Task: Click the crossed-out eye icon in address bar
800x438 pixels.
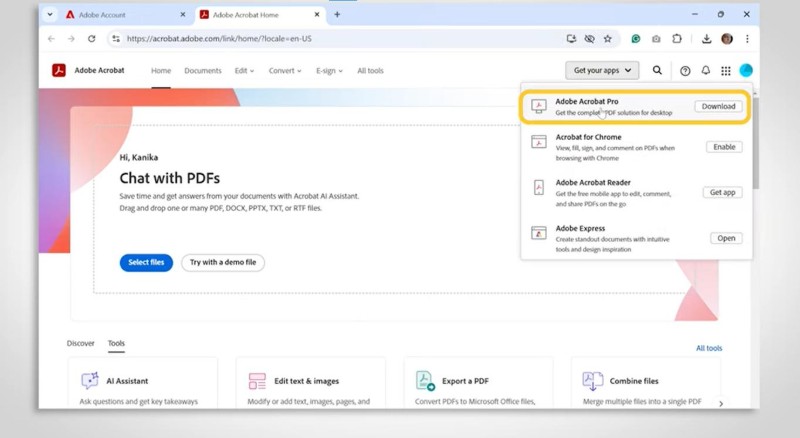Action: [589, 39]
